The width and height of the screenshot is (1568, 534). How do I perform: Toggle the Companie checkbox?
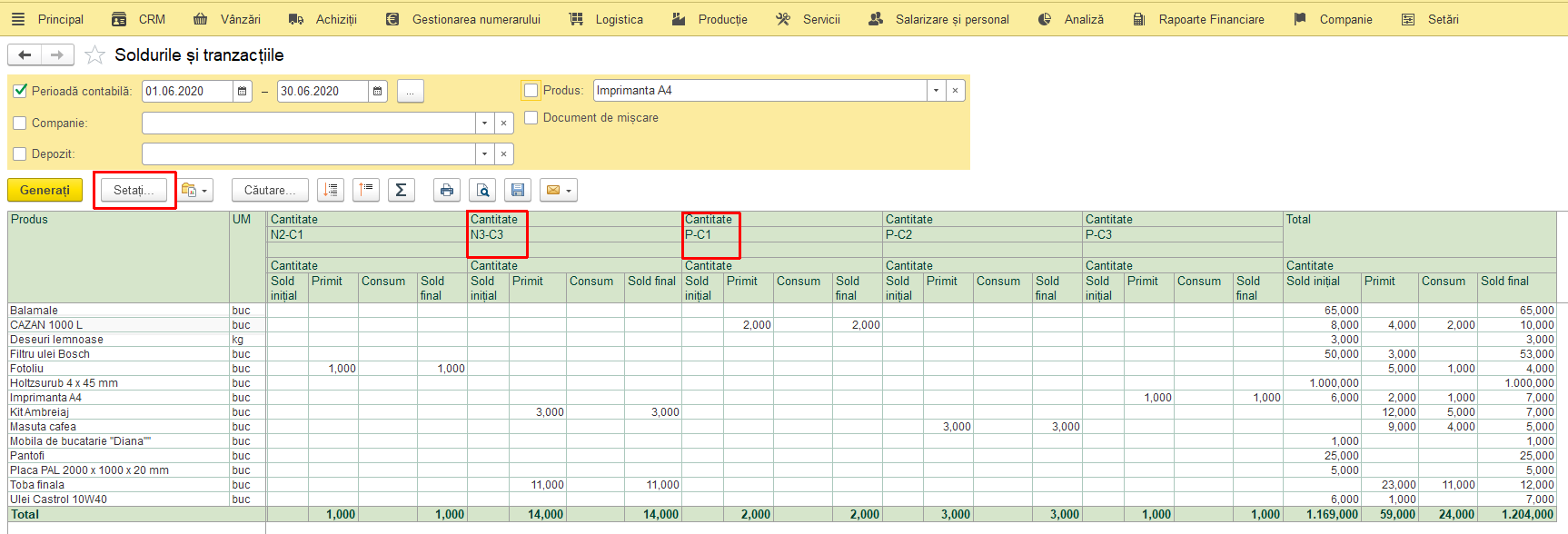point(20,123)
